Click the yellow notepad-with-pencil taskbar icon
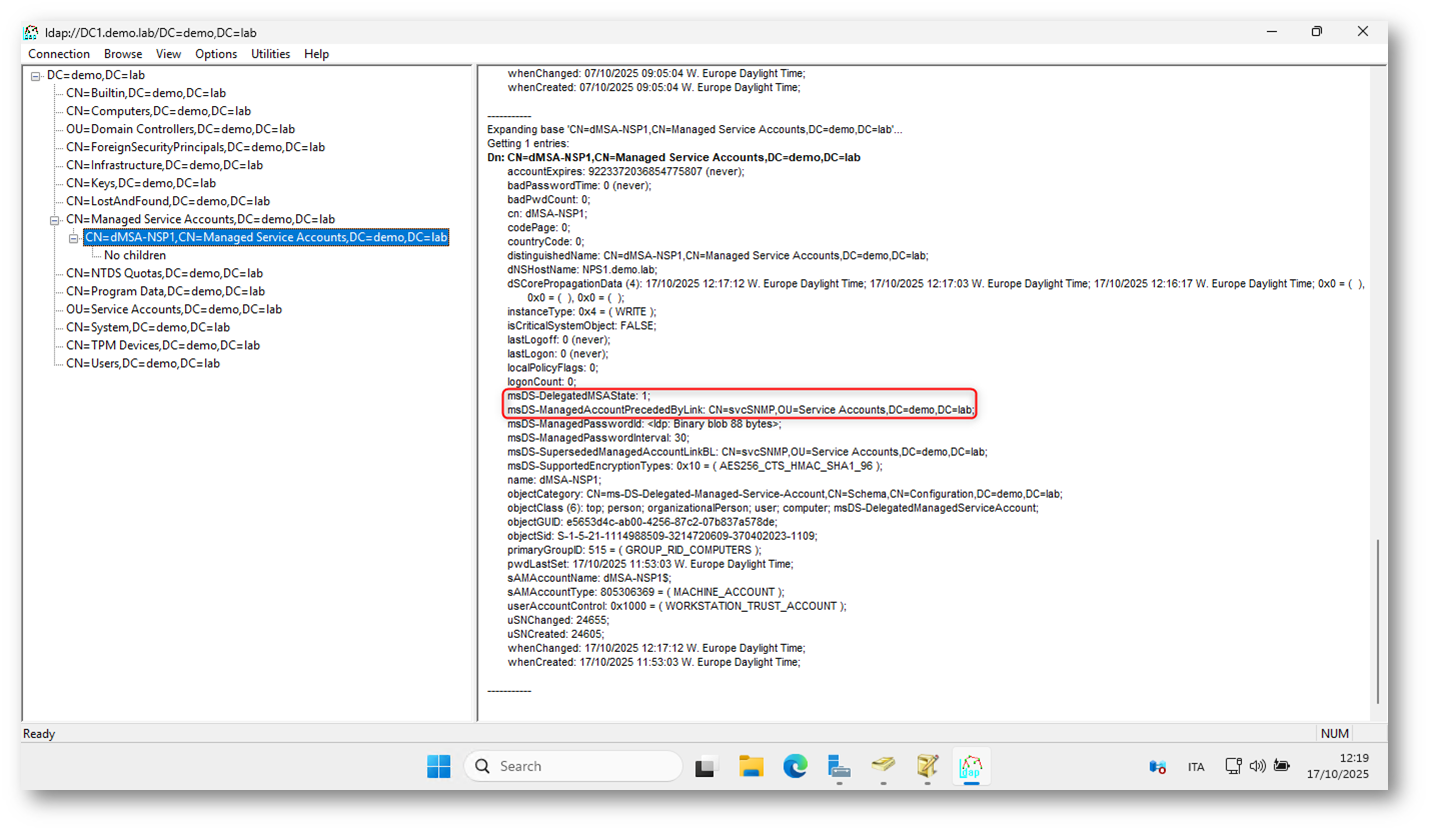 927,767
